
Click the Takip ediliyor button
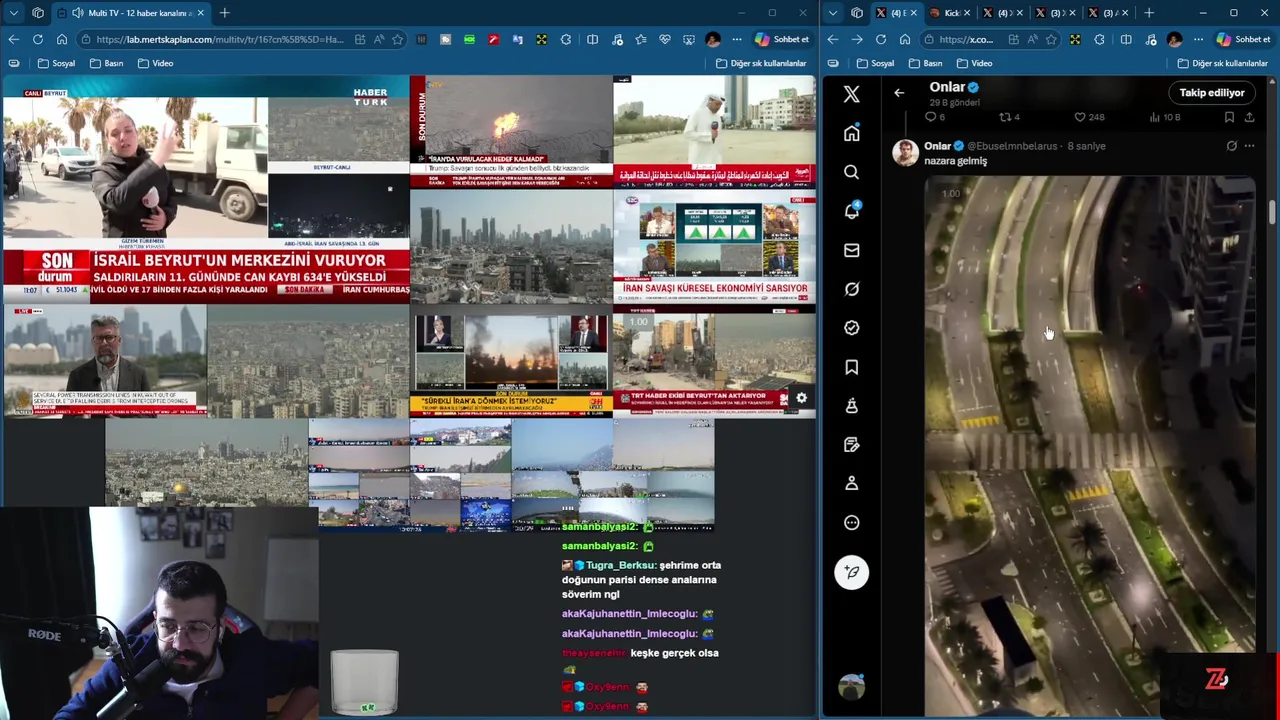[x=1212, y=93]
